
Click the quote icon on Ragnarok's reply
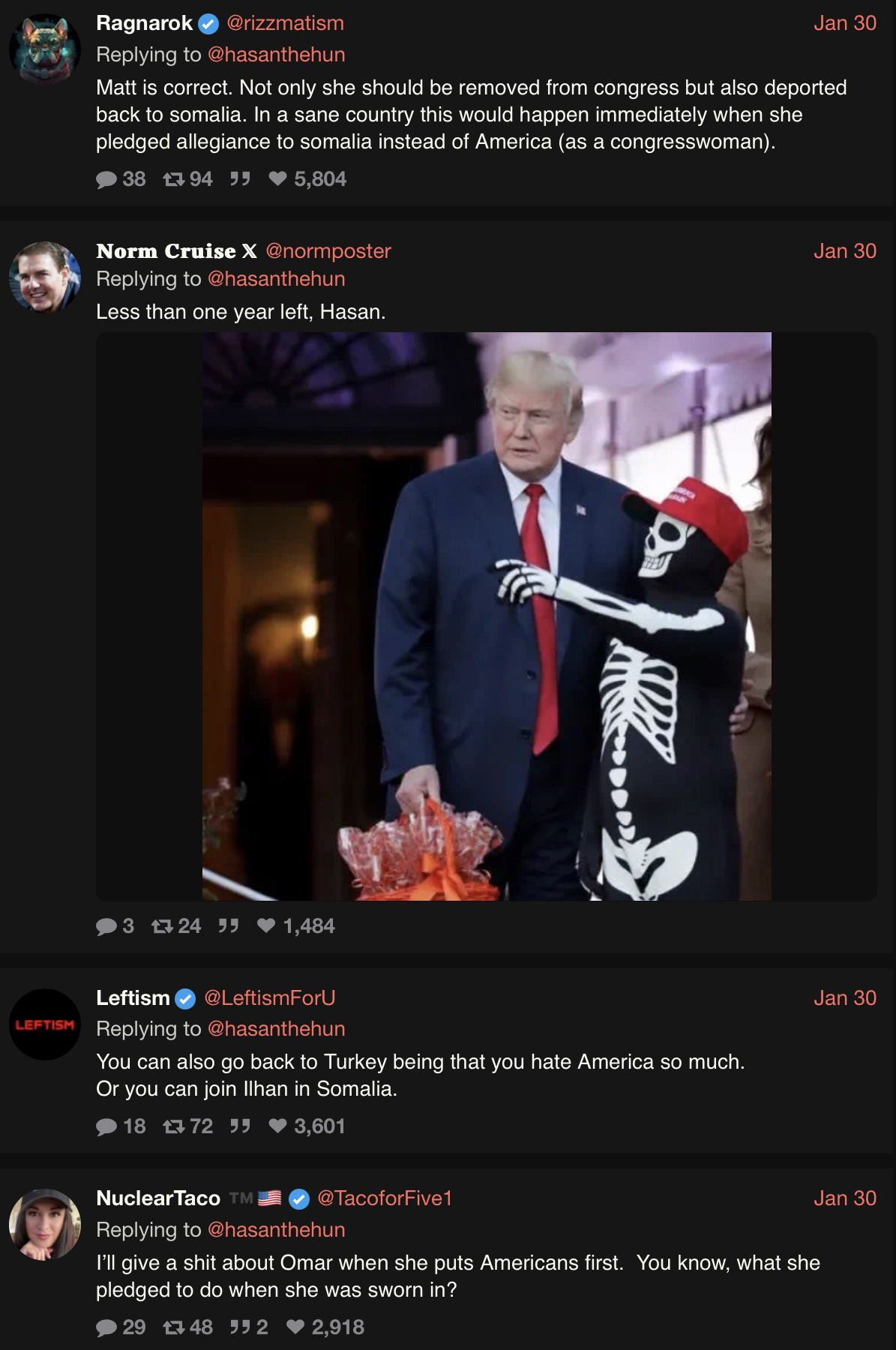(x=240, y=178)
